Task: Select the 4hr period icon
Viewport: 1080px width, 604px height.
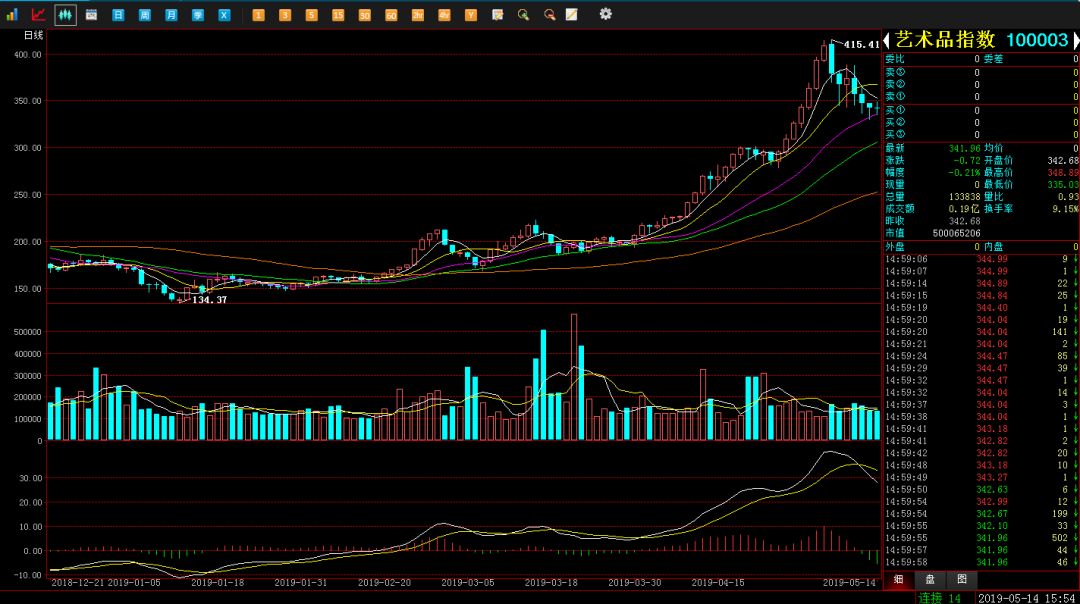Action: (x=444, y=14)
